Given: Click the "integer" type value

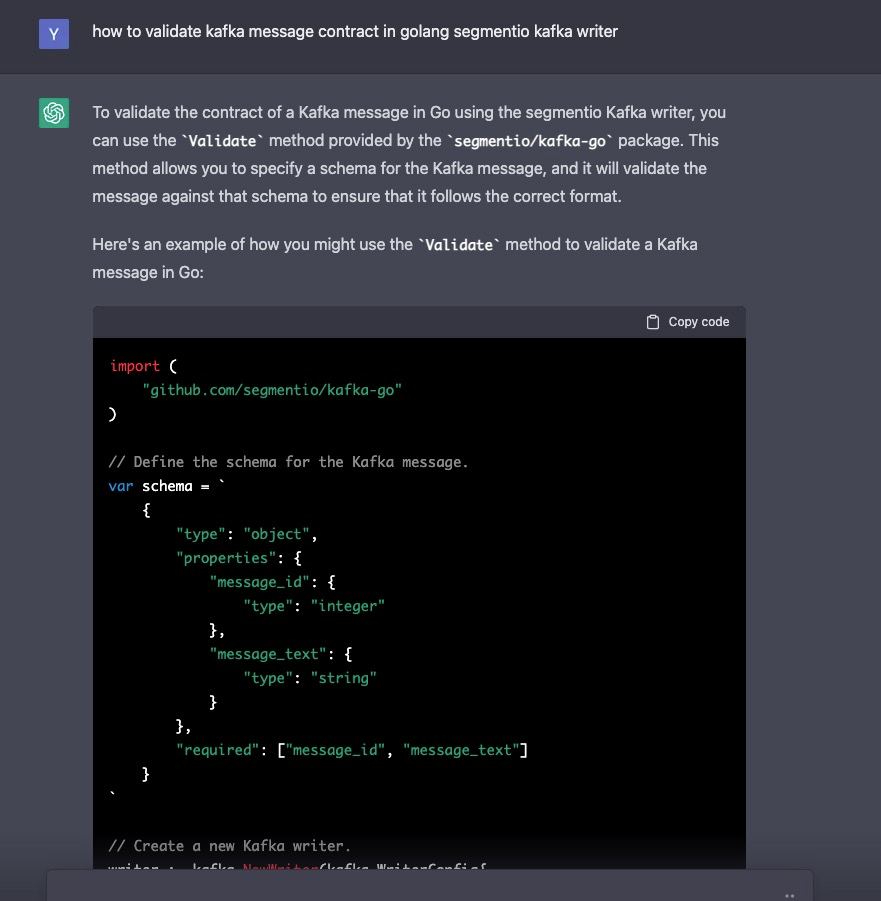Looking at the screenshot, I should tap(347, 606).
